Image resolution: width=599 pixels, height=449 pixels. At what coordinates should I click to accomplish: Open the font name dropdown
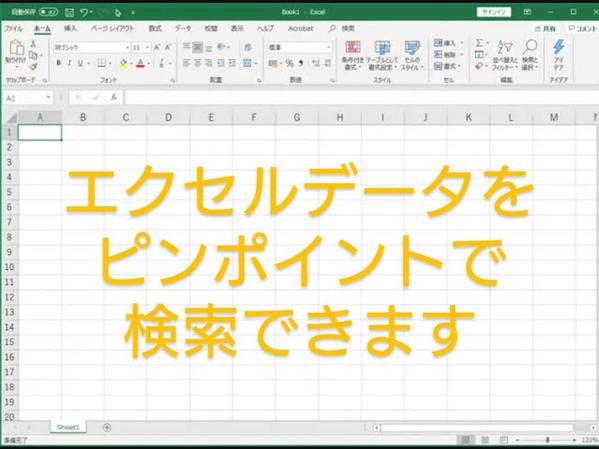tap(127, 48)
